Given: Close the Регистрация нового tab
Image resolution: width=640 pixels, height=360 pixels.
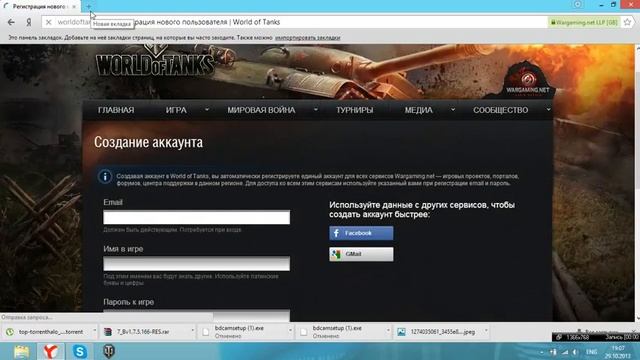Looking at the screenshot, I should [x=74, y=7].
